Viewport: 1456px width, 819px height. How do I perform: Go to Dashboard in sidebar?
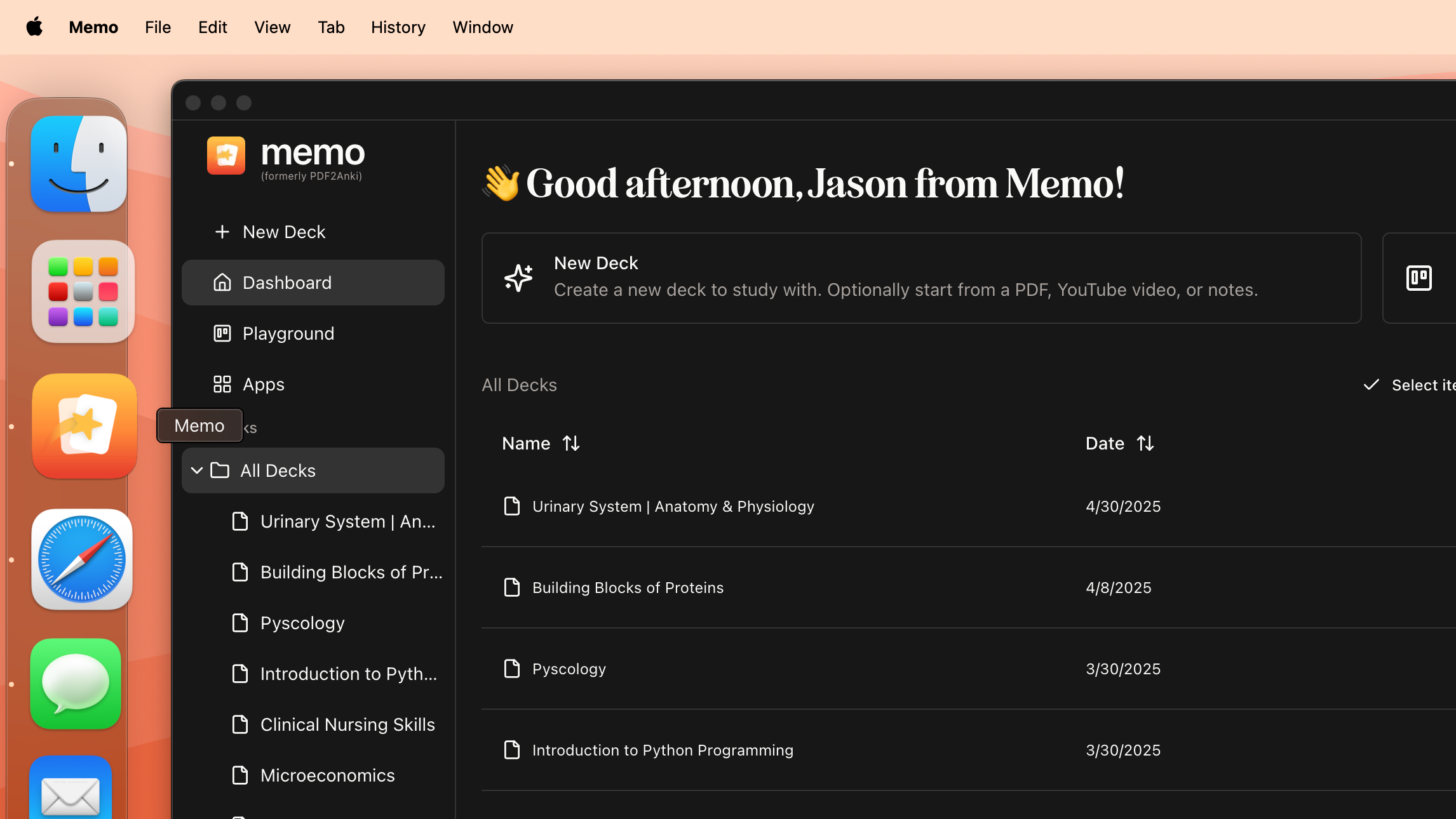[313, 283]
